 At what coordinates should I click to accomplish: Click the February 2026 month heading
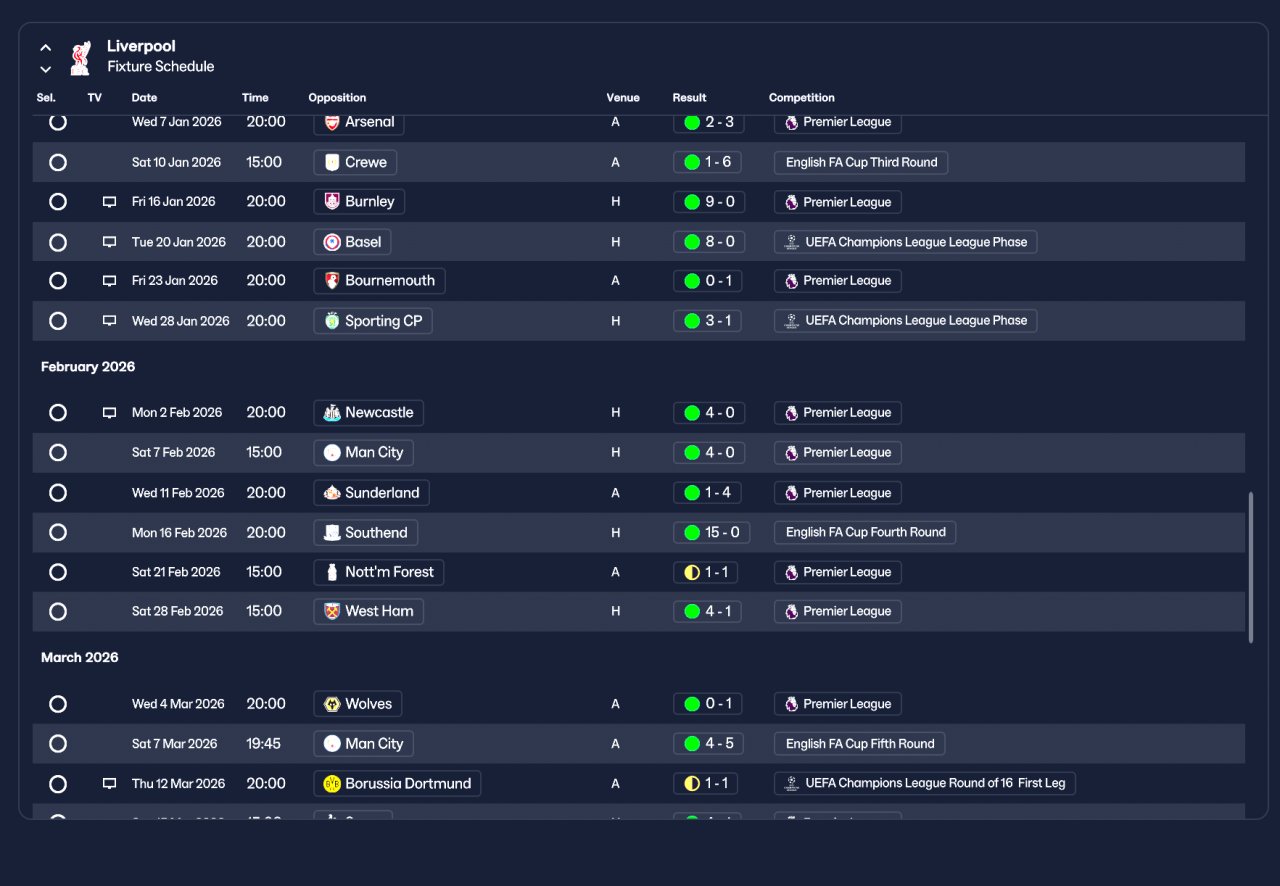[88, 367]
